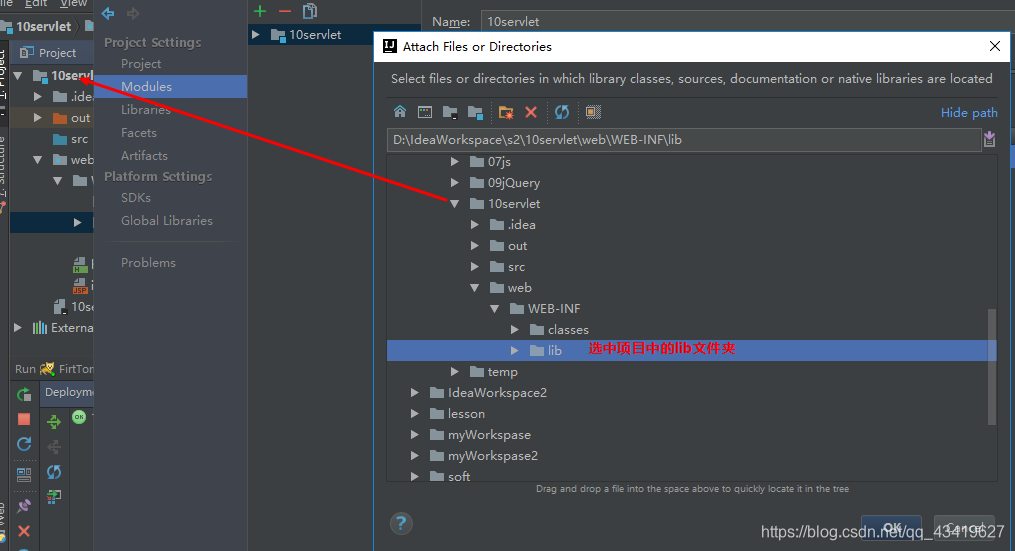Screen dimensions: 1015x551
Task: Jump to Desktop directory in file chooser
Action: [425, 112]
